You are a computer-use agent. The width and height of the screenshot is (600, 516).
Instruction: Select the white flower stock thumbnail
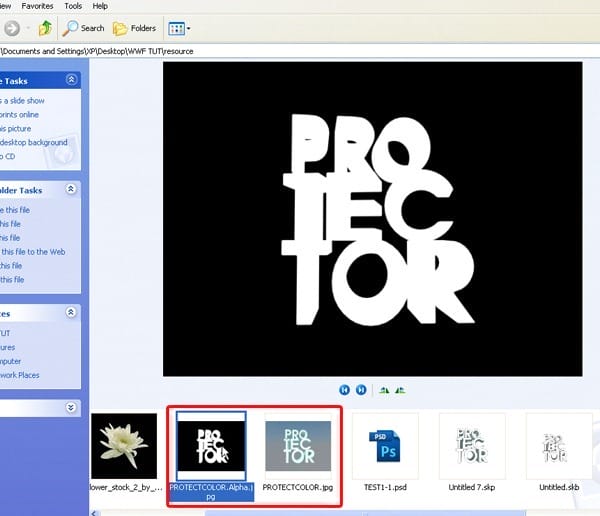124,446
